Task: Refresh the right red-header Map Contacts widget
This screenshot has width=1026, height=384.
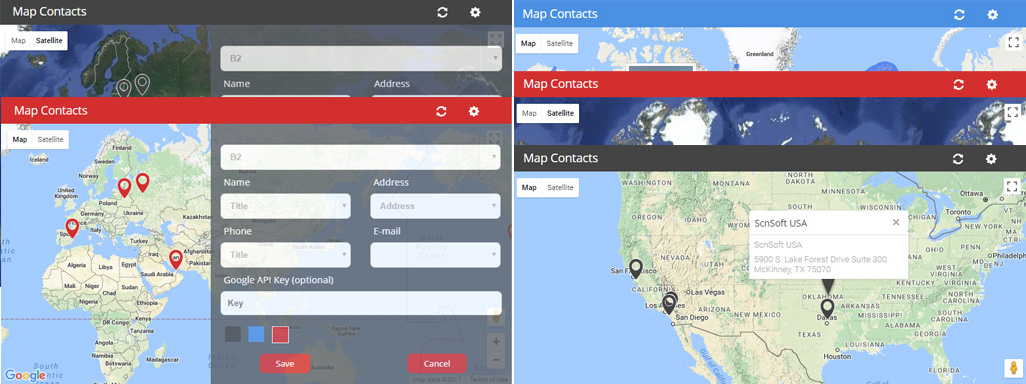Action: pos(959,84)
